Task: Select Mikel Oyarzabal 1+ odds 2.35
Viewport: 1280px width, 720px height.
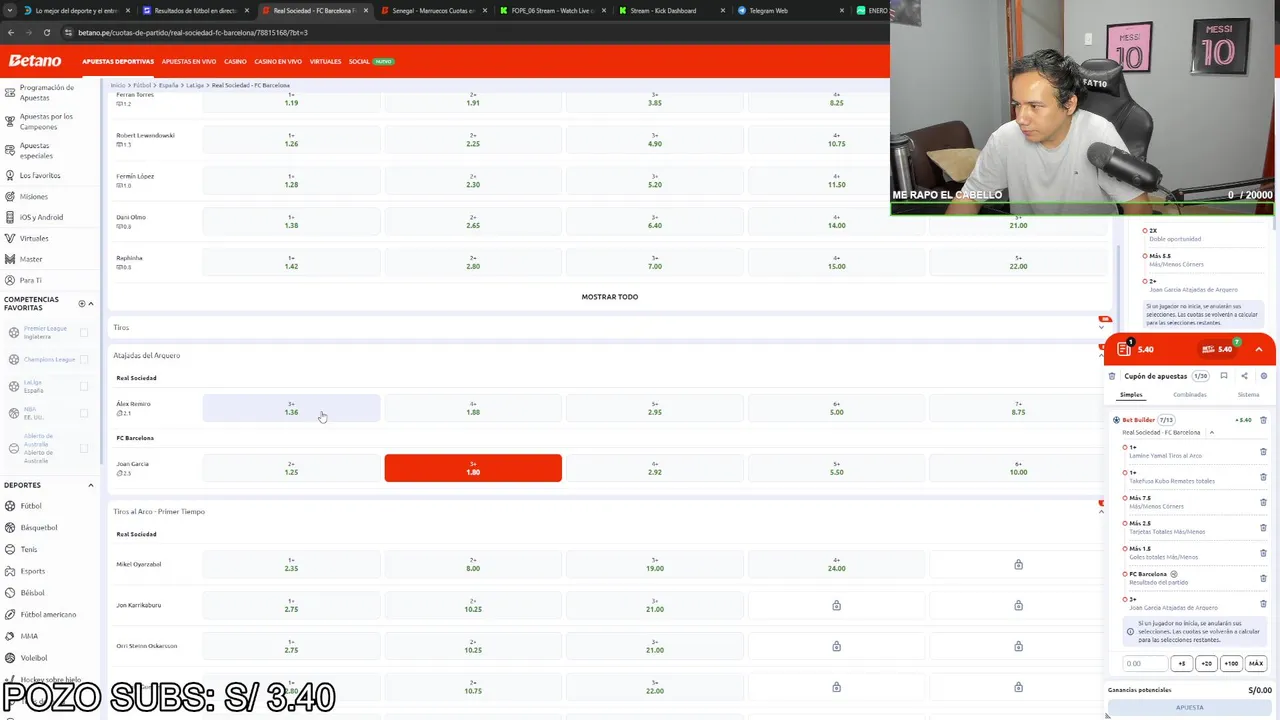Action: pyautogui.click(x=291, y=564)
